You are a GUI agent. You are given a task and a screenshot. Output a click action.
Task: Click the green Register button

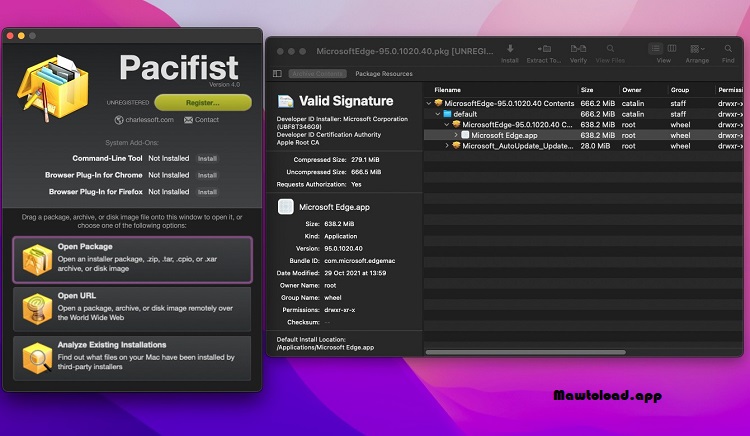[203, 103]
